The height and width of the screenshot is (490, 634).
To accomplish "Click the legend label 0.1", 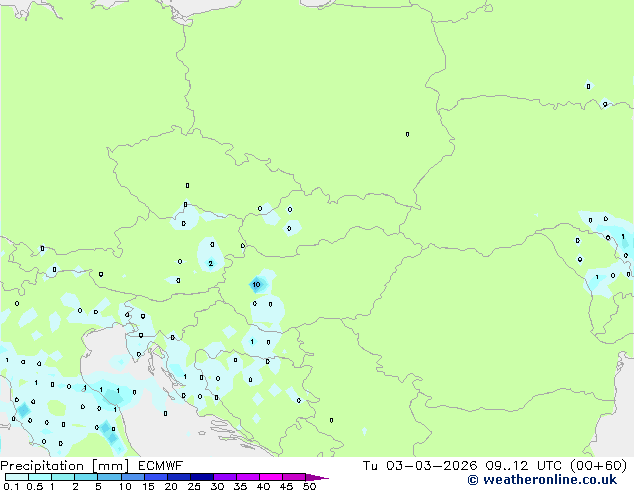I will pyautogui.click(x=11, y=486).
